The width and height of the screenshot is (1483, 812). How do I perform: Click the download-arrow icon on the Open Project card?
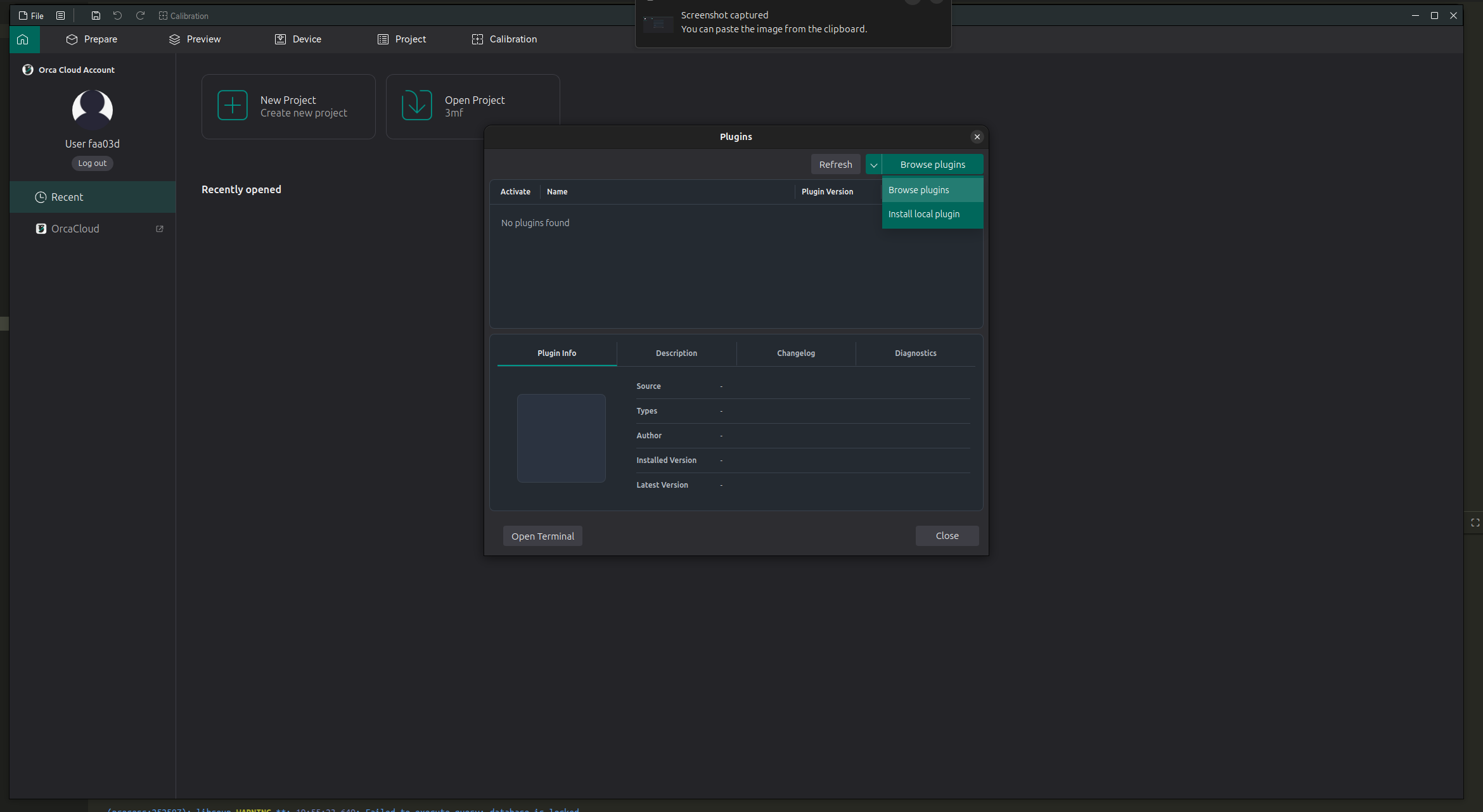tap(417, 105)
